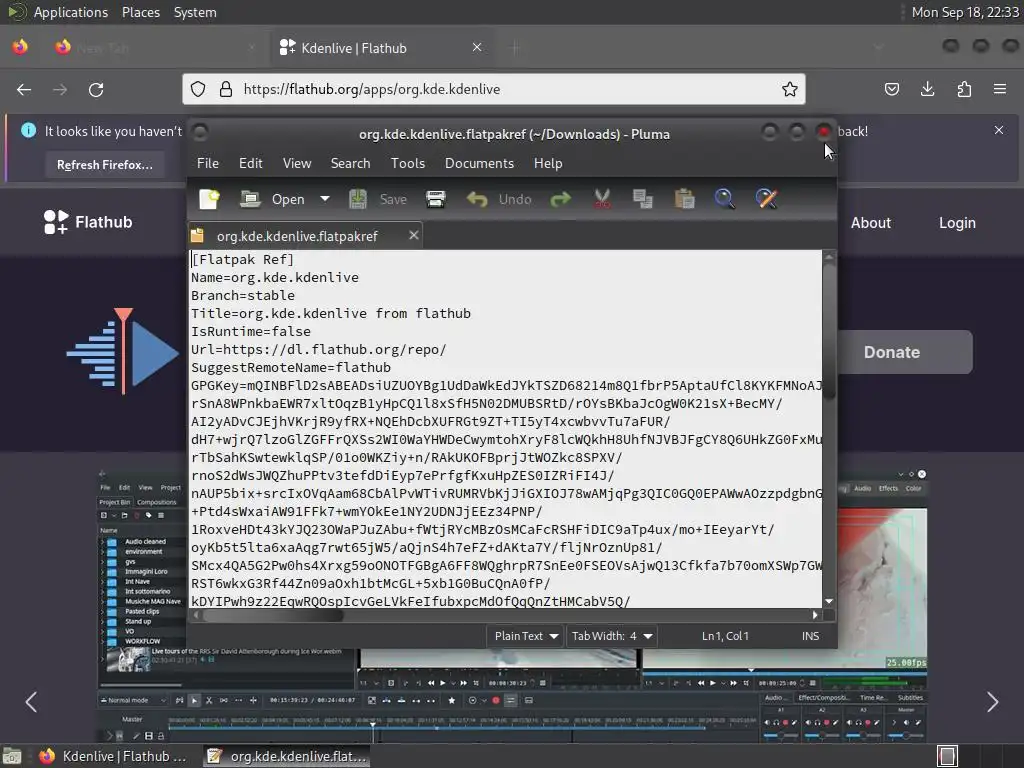Click the shield tracking protection icon
The image size is (1024, 768).
tap(199, 89)
